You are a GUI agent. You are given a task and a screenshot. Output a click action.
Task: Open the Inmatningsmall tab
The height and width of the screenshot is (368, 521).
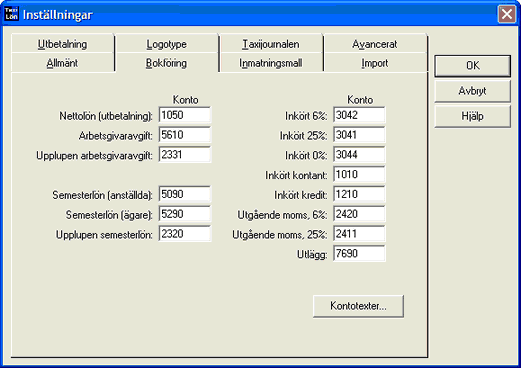point(270,63)
